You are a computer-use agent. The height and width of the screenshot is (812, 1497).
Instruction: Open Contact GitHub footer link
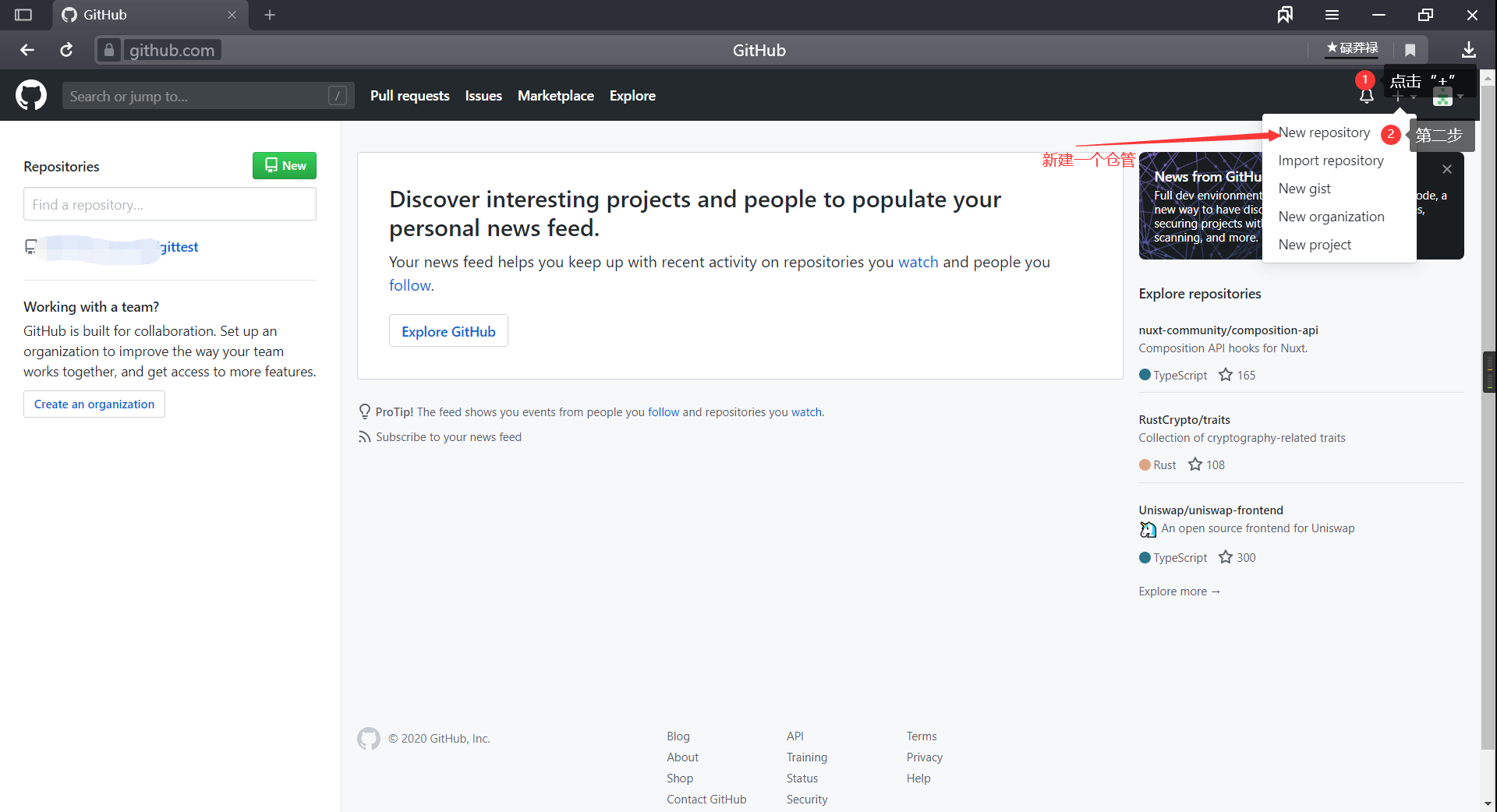pos(706,800)
